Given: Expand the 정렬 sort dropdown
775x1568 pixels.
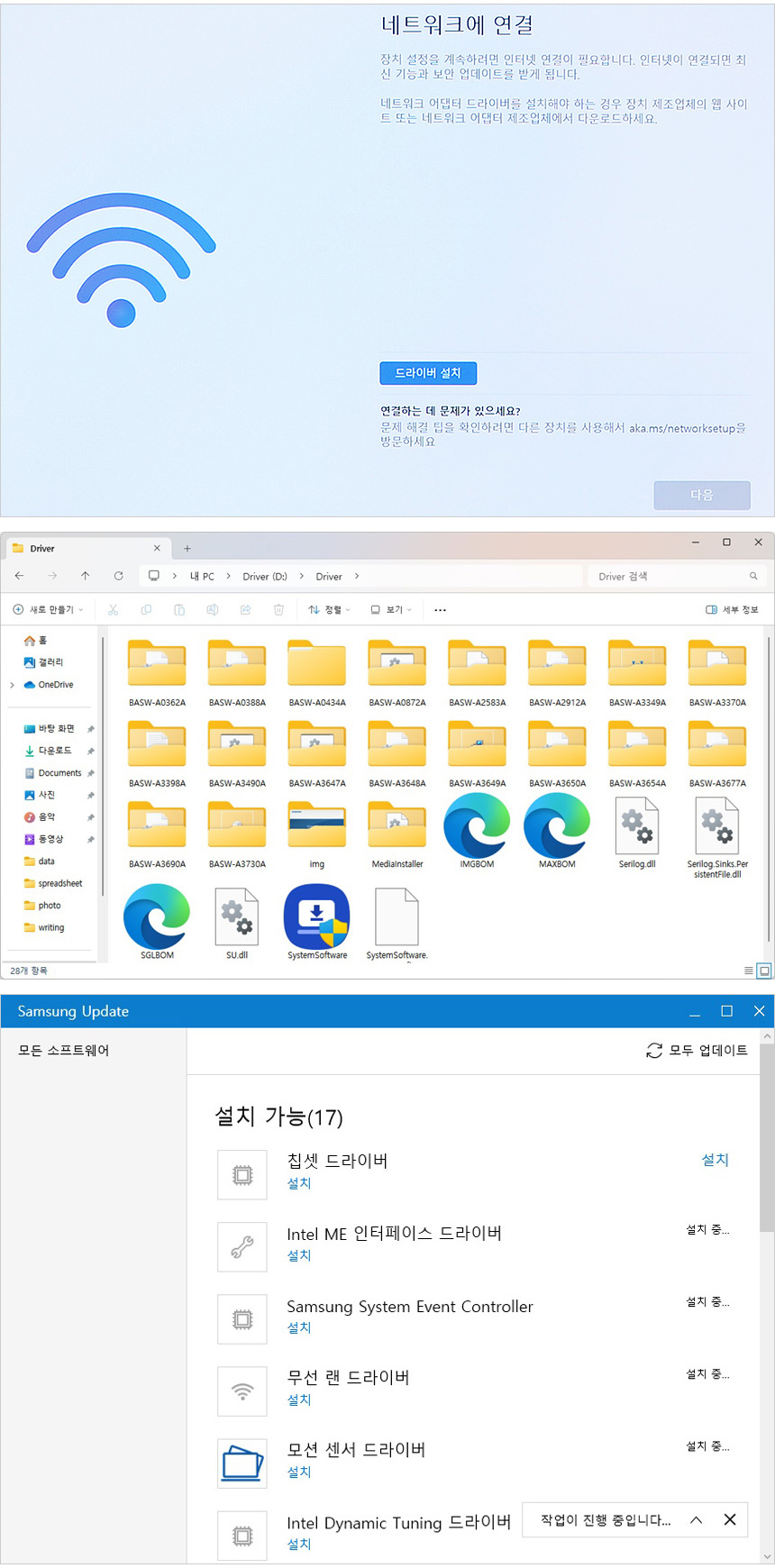Looking at the screenshot, I should click(330, 610).
